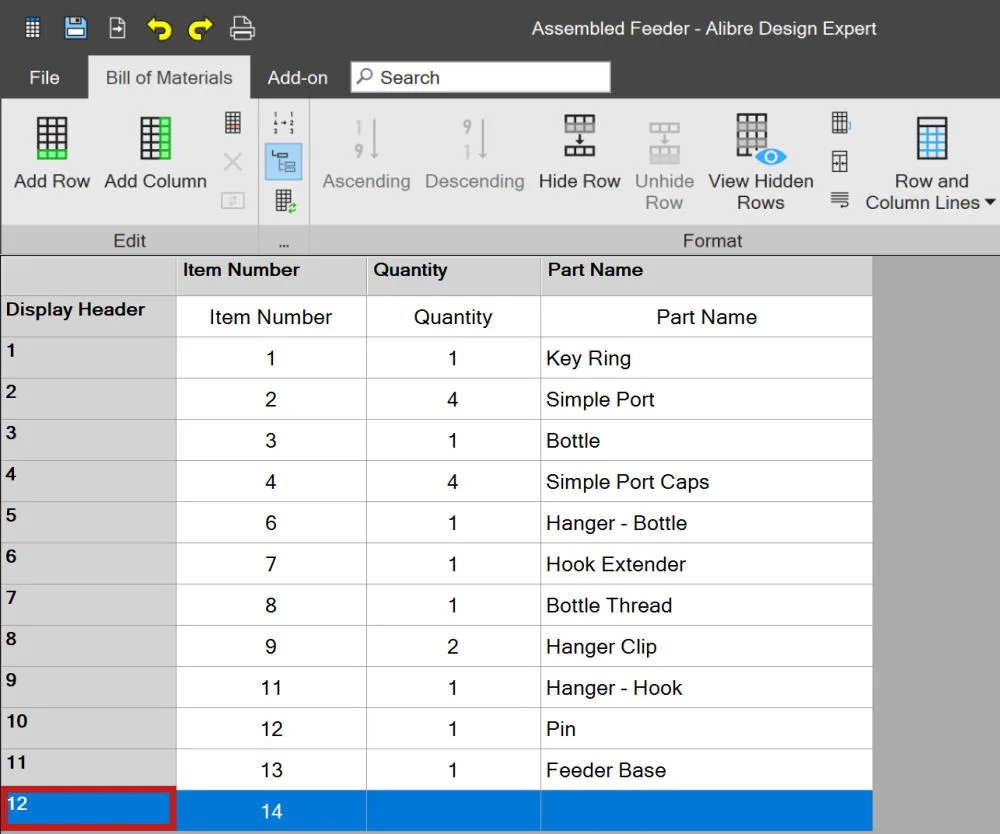Click the grid icon with the red highlighted row
The image size is (1000, 834).
click(x=233, y=122)
